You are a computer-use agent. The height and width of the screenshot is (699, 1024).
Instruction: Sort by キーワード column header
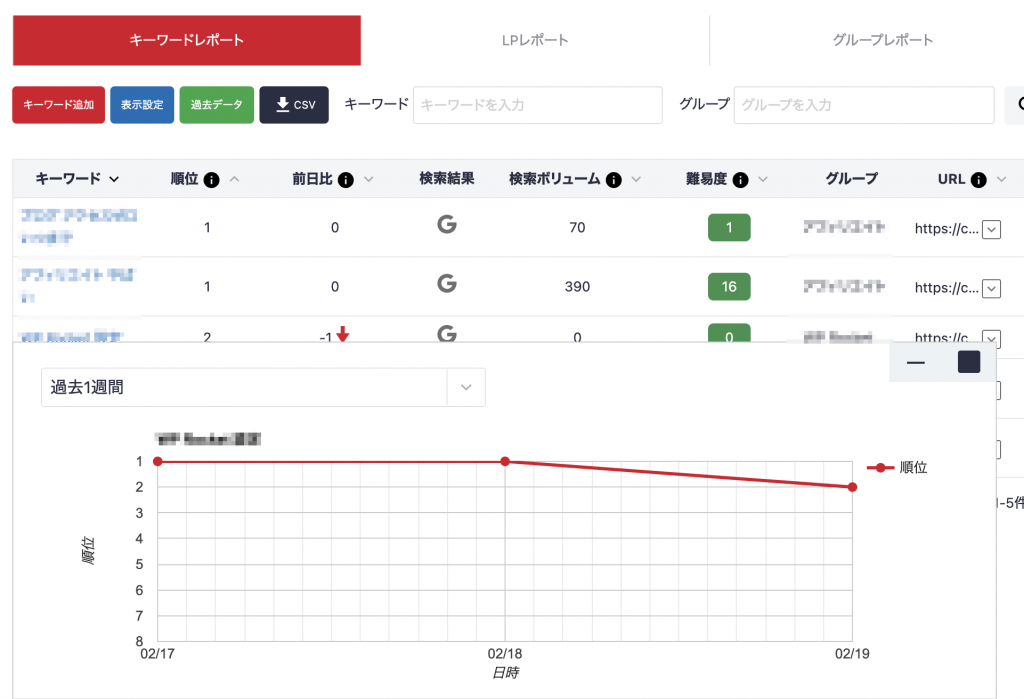coord(77,179)
